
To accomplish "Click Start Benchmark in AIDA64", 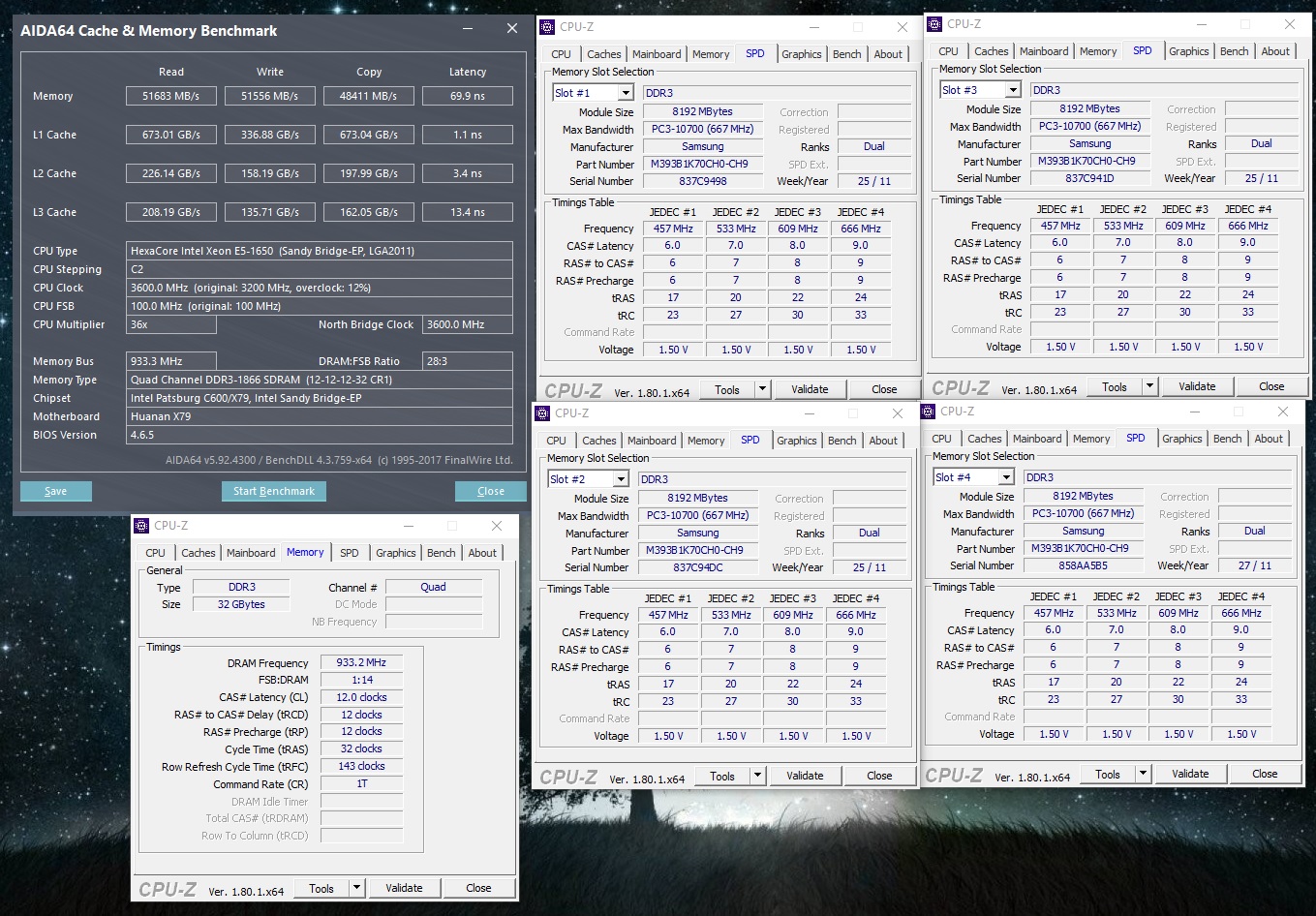I will coord(274,491).
